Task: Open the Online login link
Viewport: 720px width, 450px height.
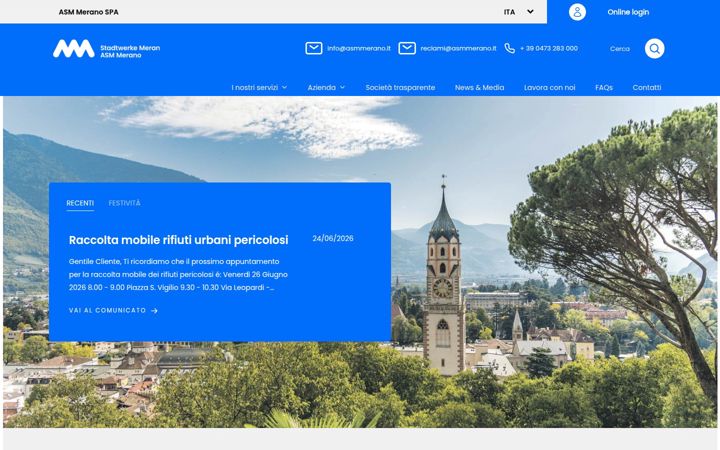Action: 628,12
